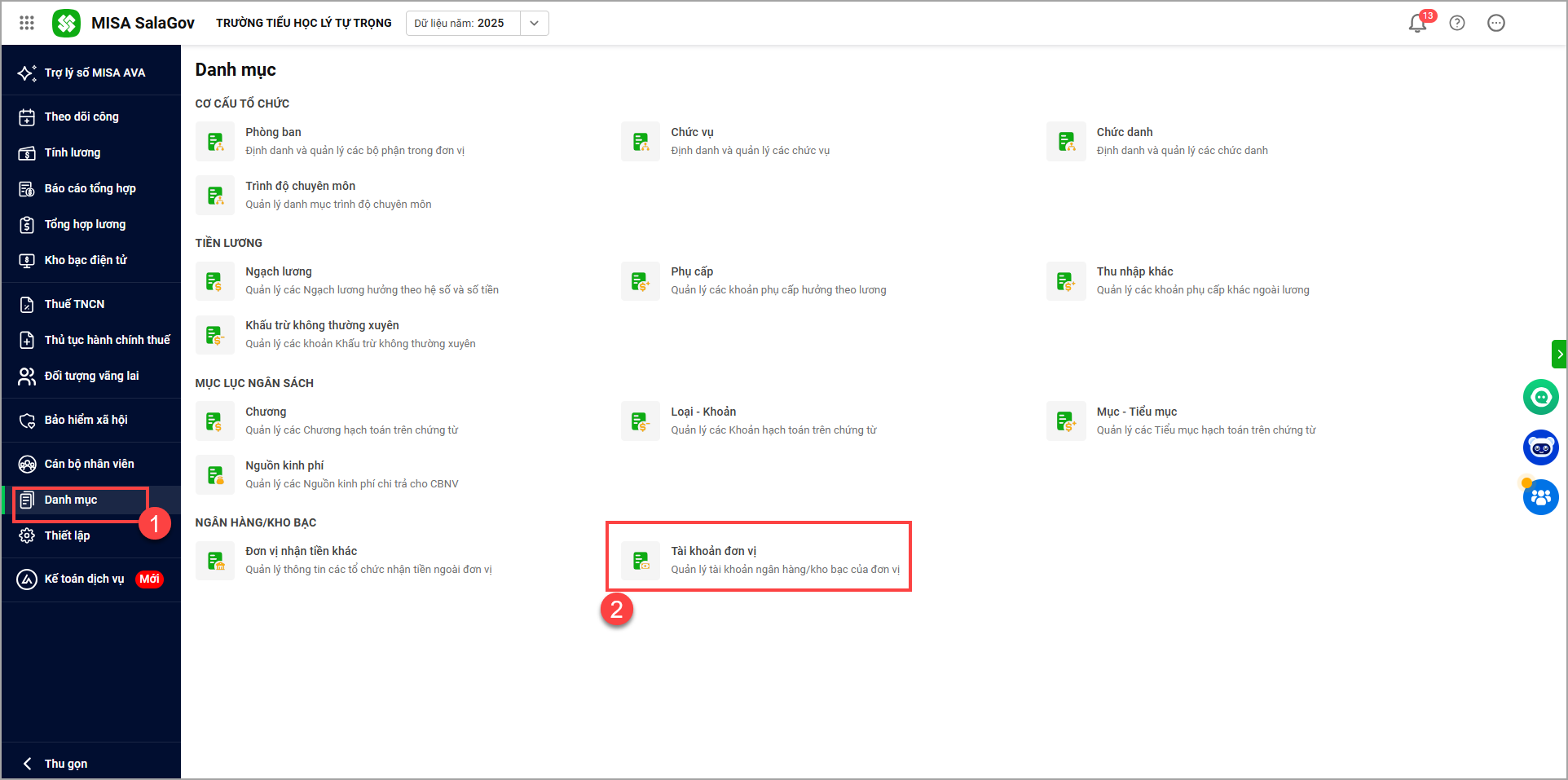Viewport: 1568px width, 780px height.
Task: Collapse the sidebar with Thu gọn
Action: (65, 764)
